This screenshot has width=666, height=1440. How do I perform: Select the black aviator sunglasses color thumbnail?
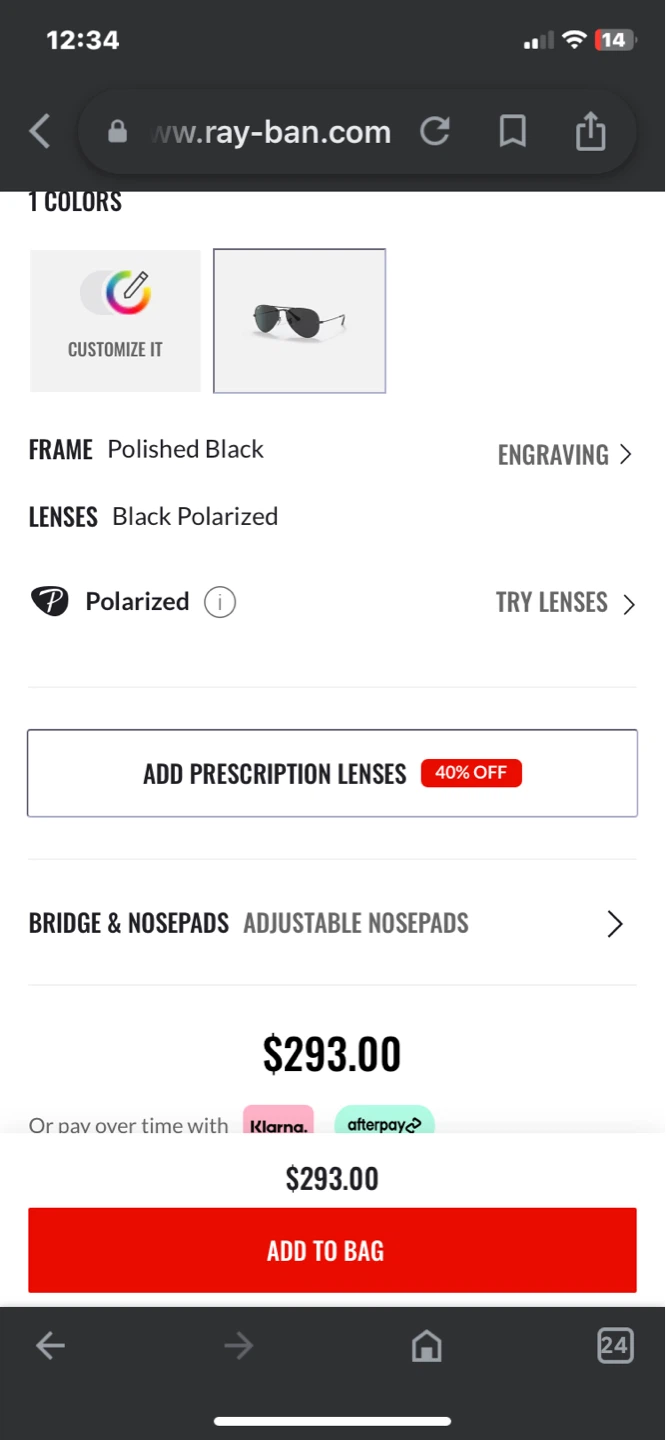pos(299,321)
